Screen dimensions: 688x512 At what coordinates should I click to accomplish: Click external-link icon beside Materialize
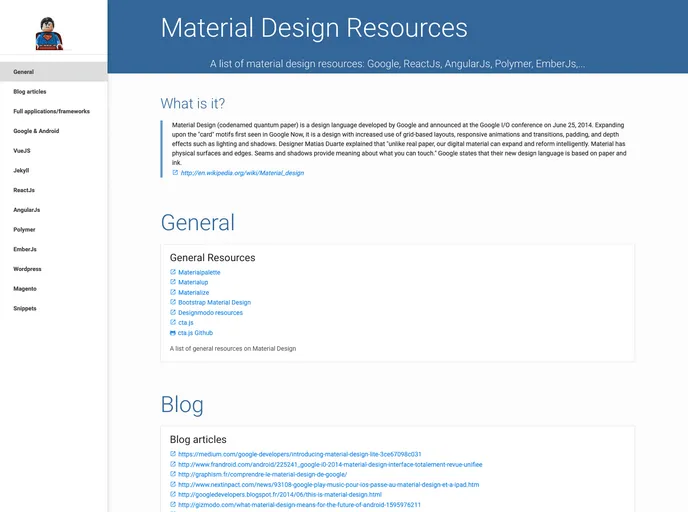[x=173, y=292]
